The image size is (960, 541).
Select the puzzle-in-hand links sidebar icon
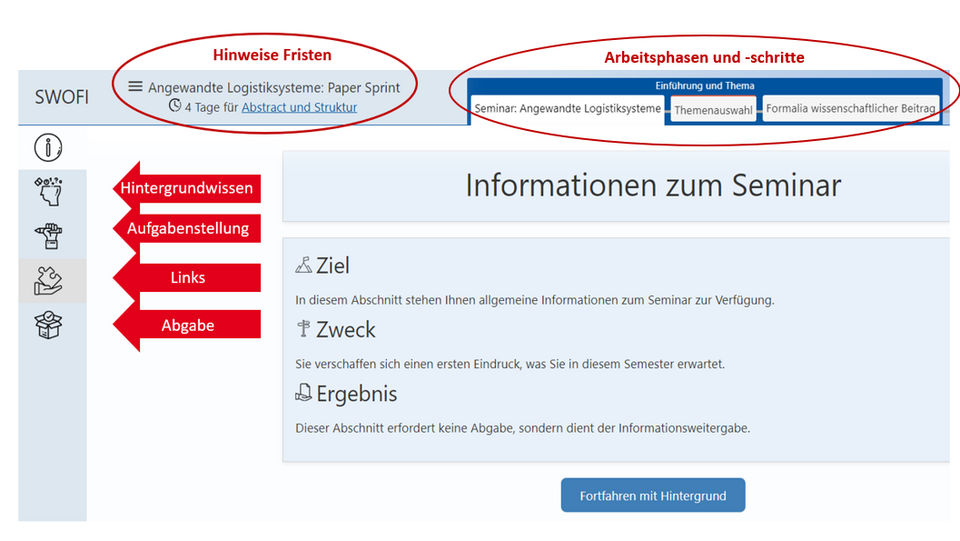(x=49, y=281)
